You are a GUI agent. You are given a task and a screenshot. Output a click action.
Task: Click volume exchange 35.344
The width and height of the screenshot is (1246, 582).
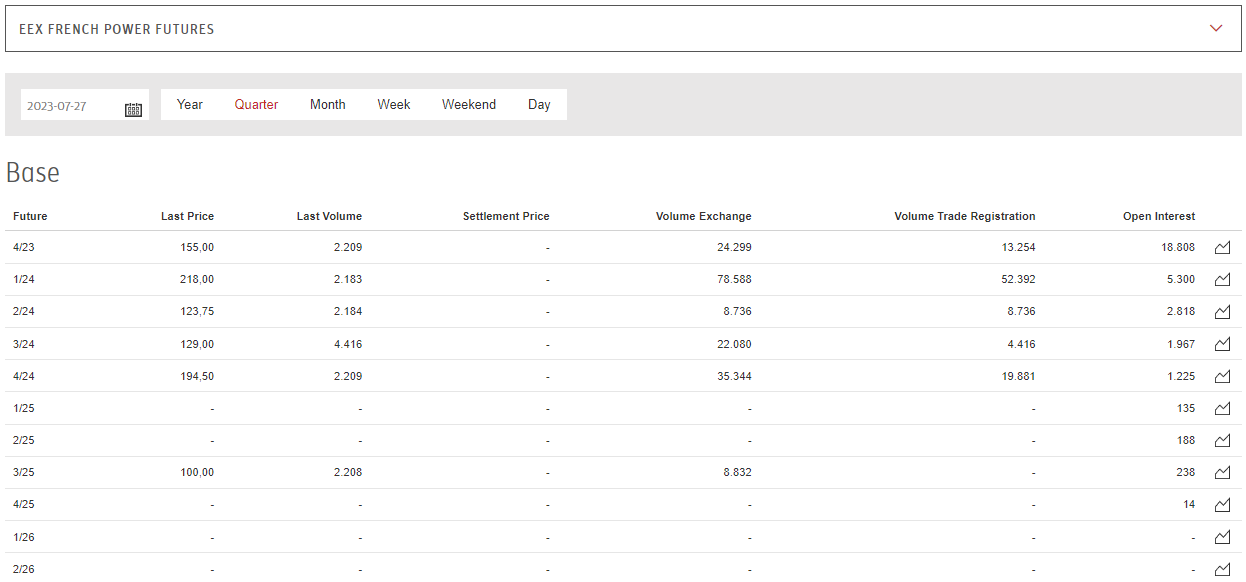click(734, 376)
